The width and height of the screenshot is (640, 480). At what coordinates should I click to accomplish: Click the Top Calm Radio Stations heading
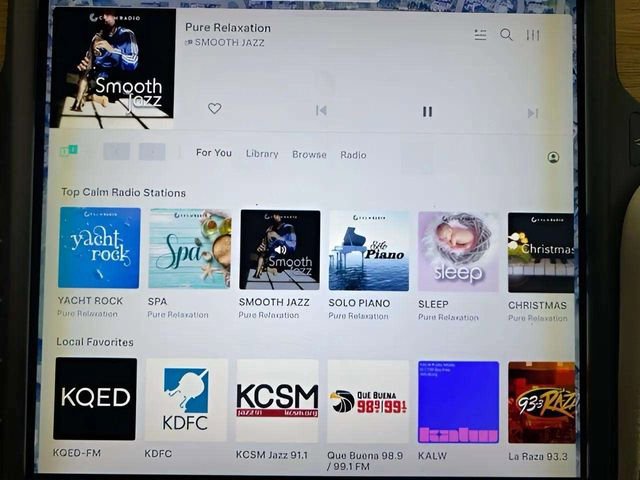123,192
